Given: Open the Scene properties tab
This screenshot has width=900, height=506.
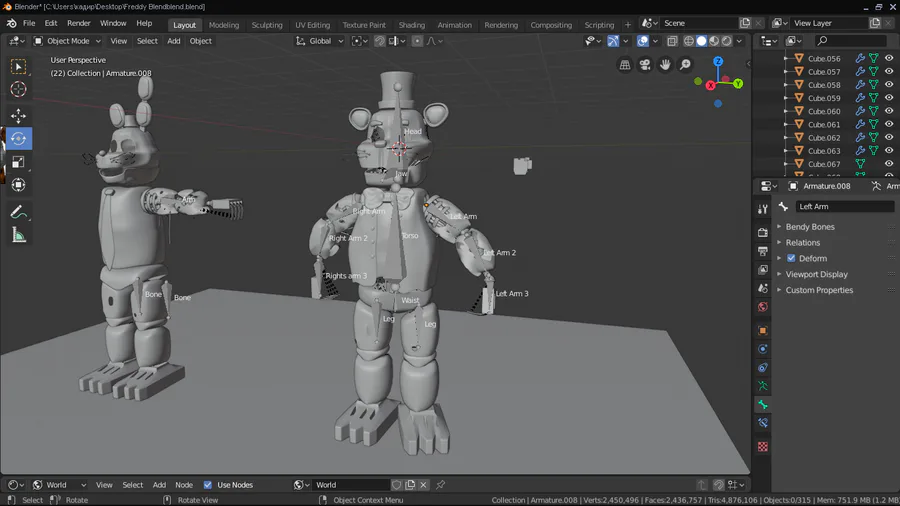Looking at the screenshot, I should pos(763,288).
